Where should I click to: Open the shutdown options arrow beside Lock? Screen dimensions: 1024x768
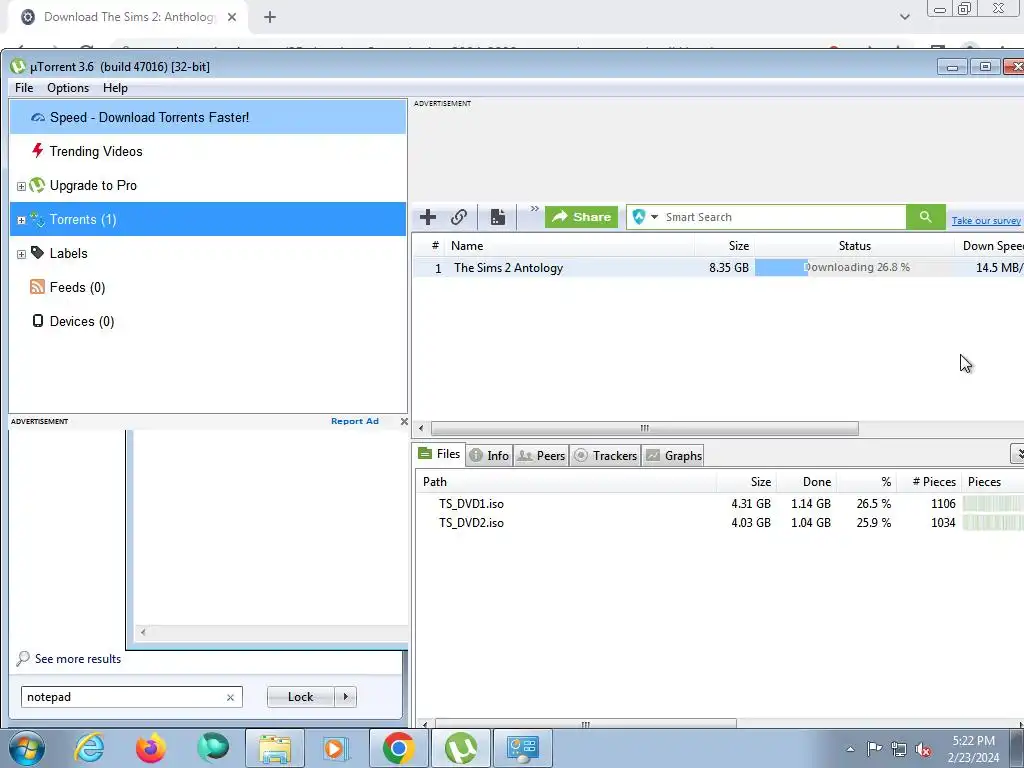(345, 697)
